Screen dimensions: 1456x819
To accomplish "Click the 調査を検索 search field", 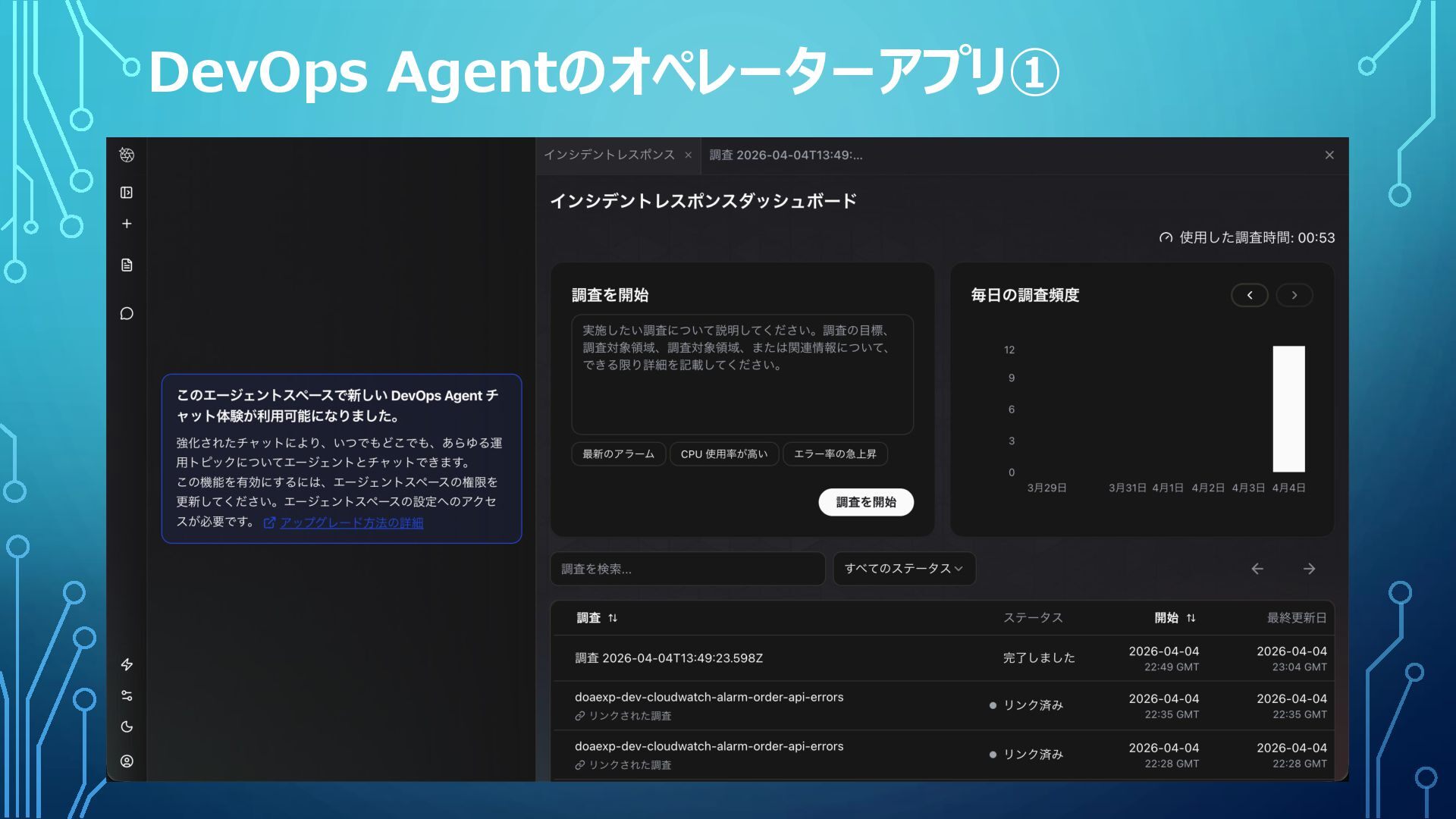I will pyautogui.click(x=687, y=569).
